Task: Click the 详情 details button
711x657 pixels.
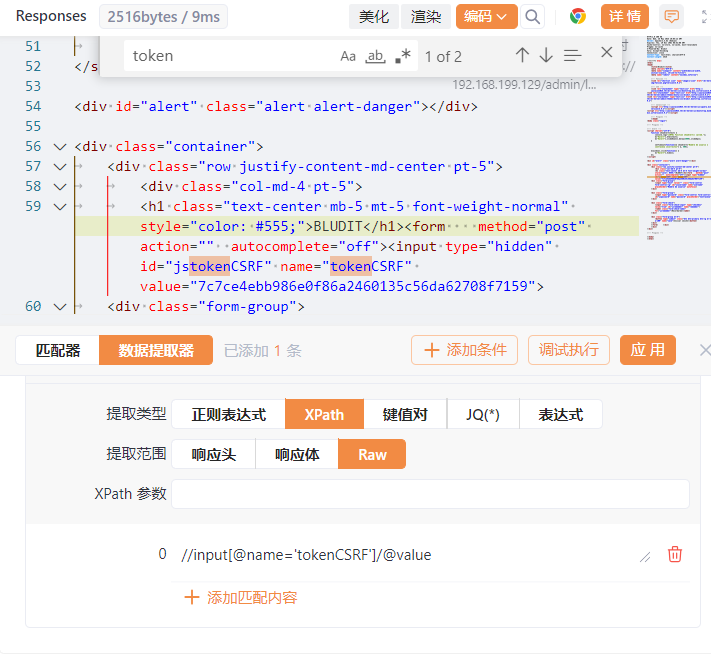Action: click(624, 17)
